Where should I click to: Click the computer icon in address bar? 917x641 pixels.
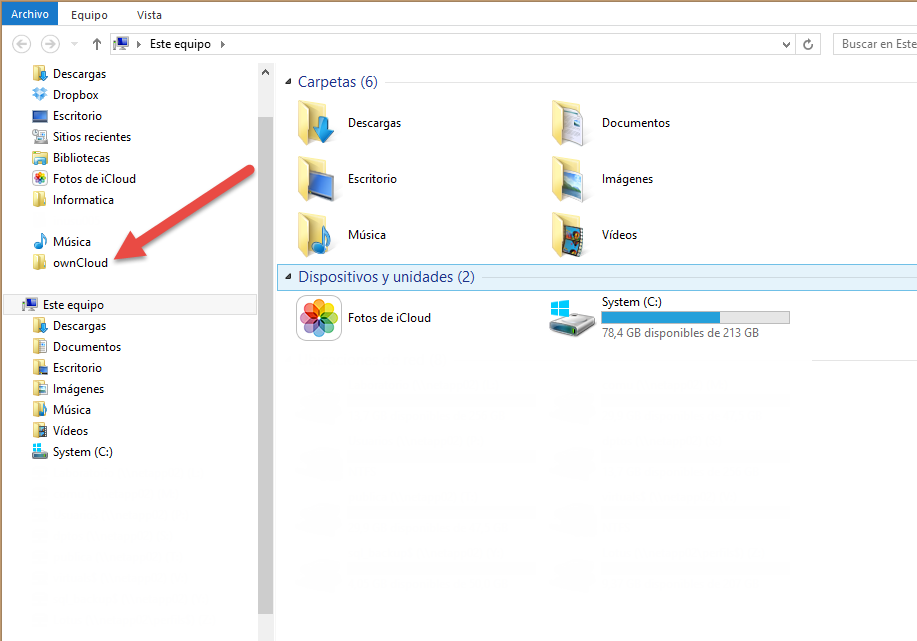(122, 43)
